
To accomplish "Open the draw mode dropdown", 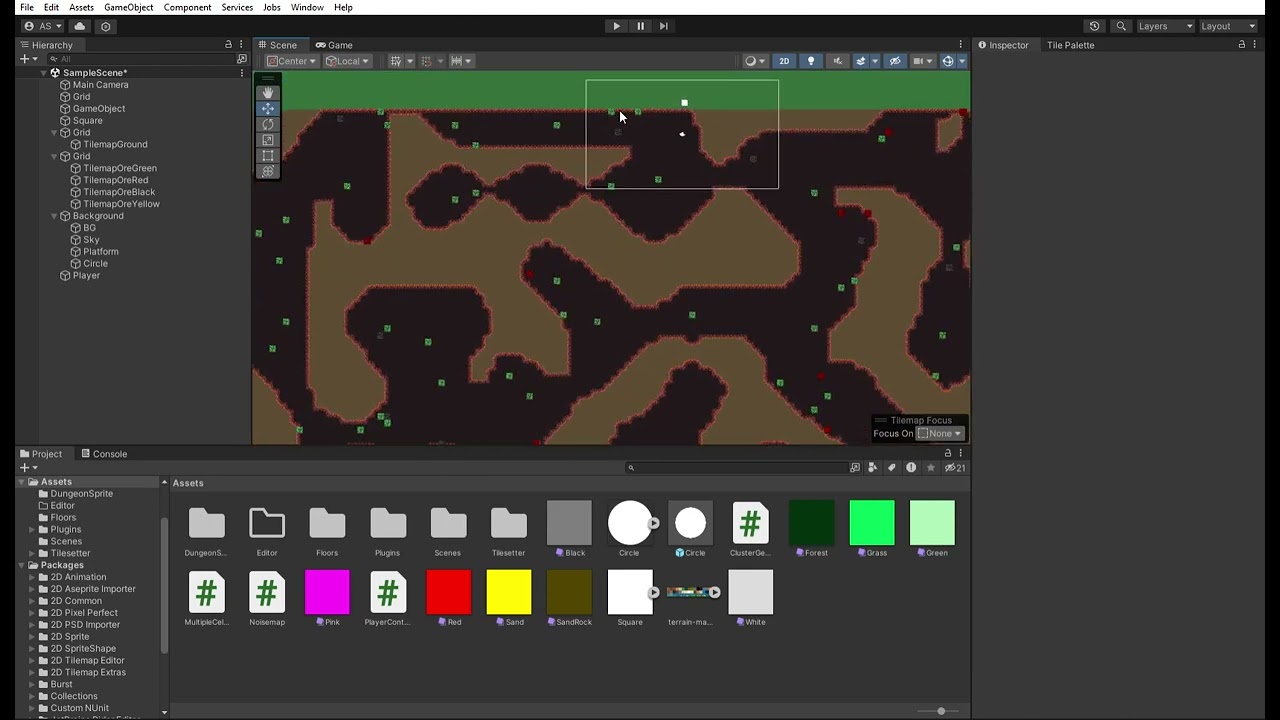I will click(755, 61).
